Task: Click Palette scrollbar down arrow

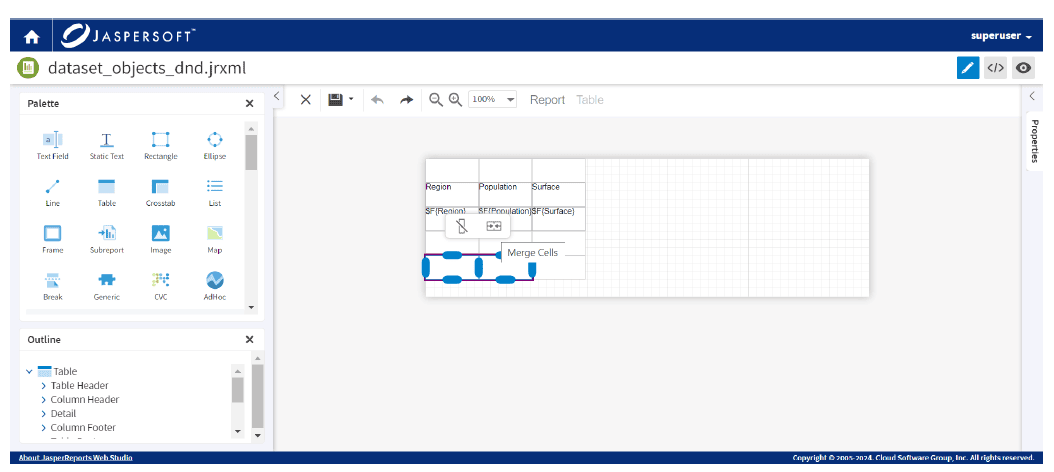Action: point(251,308)
